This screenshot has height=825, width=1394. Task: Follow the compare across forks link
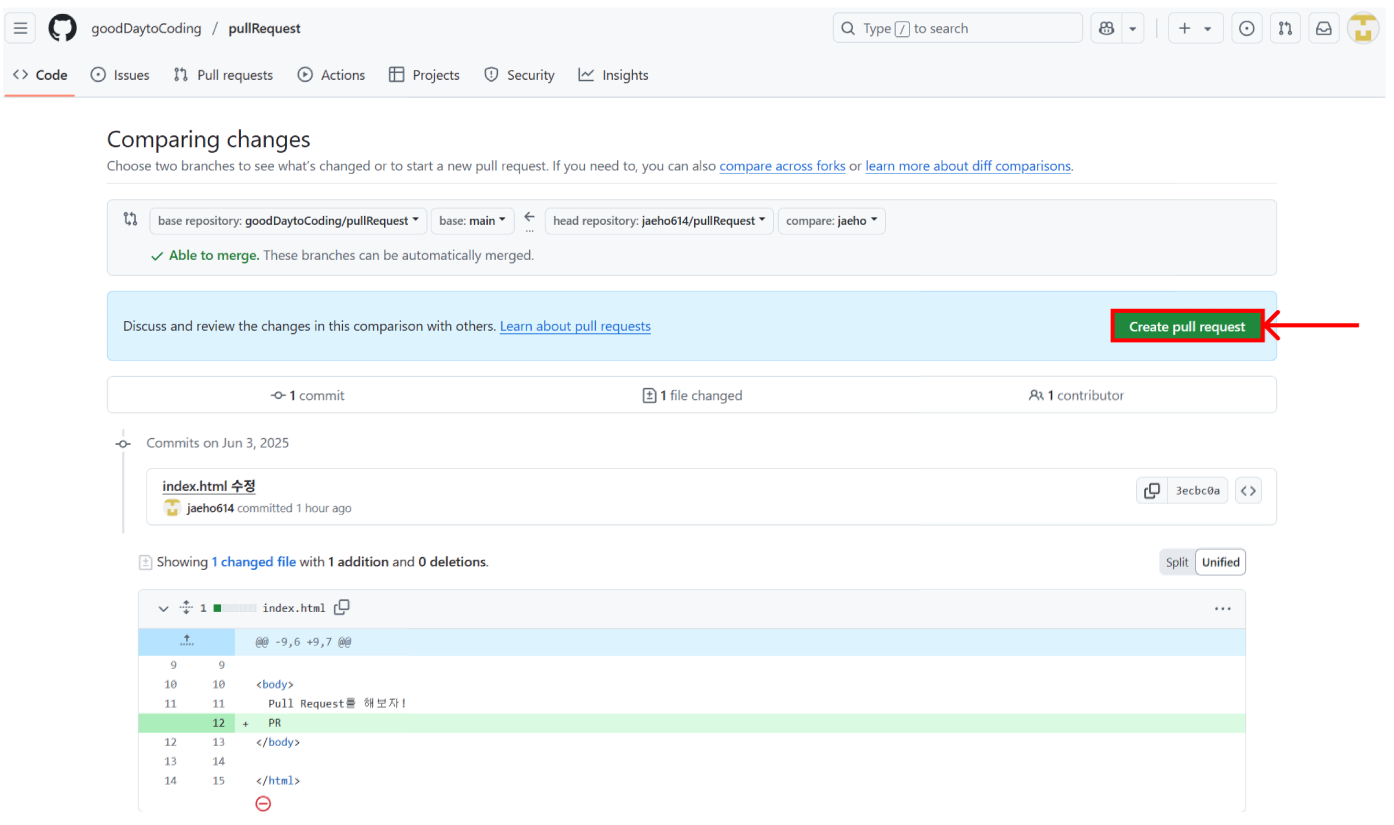point(782,166)
